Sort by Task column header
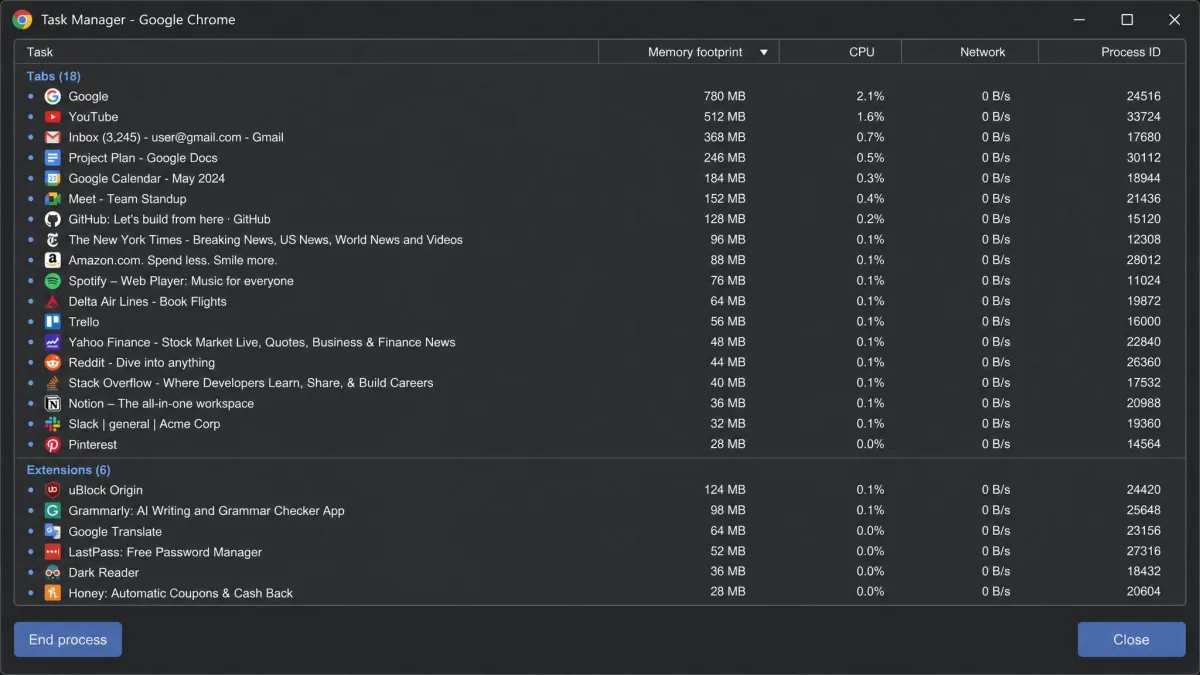Viewport: 1200px width, 675px height. (306, 52)
